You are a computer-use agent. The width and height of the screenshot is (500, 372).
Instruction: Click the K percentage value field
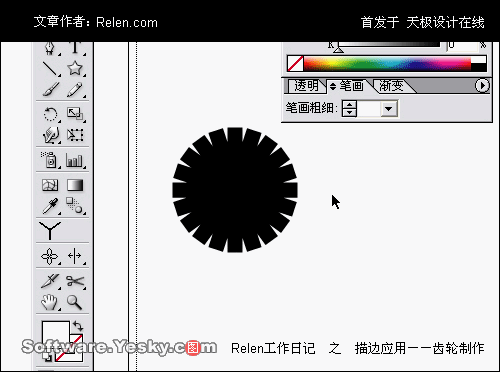coord(461,46)
